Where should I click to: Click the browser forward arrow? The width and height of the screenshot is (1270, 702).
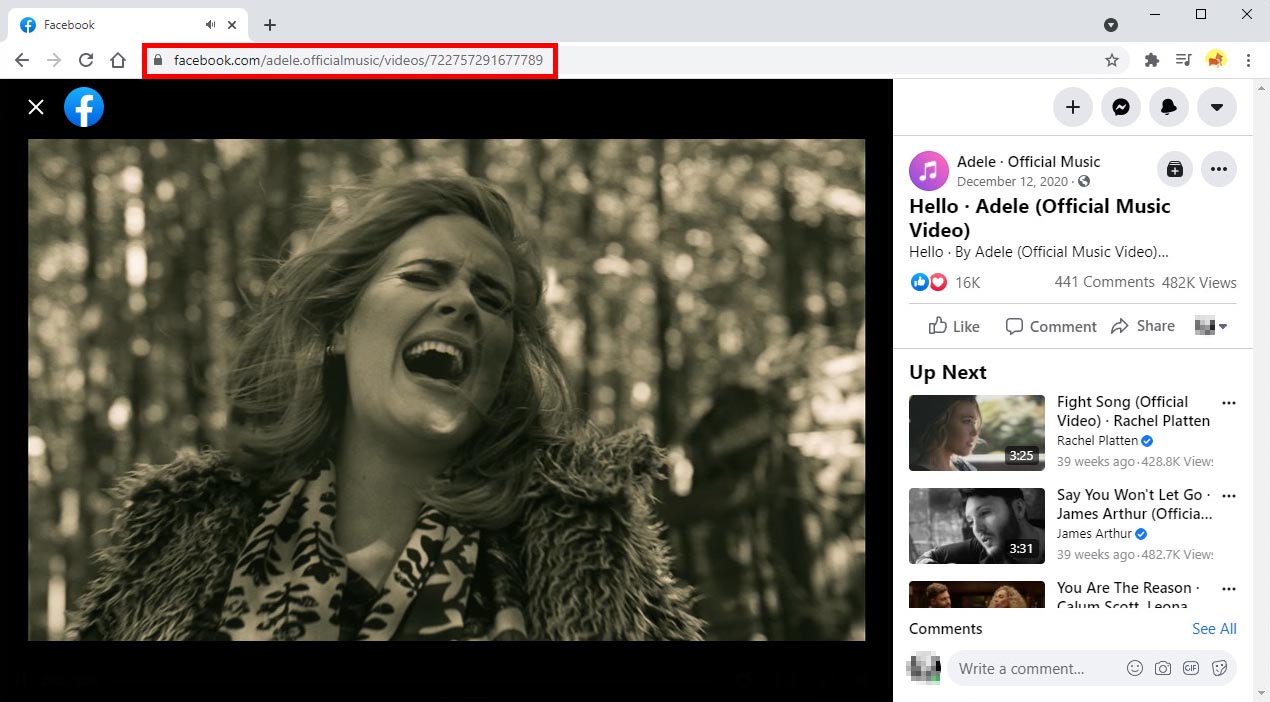pyautogui.click(x=54, y=60)
